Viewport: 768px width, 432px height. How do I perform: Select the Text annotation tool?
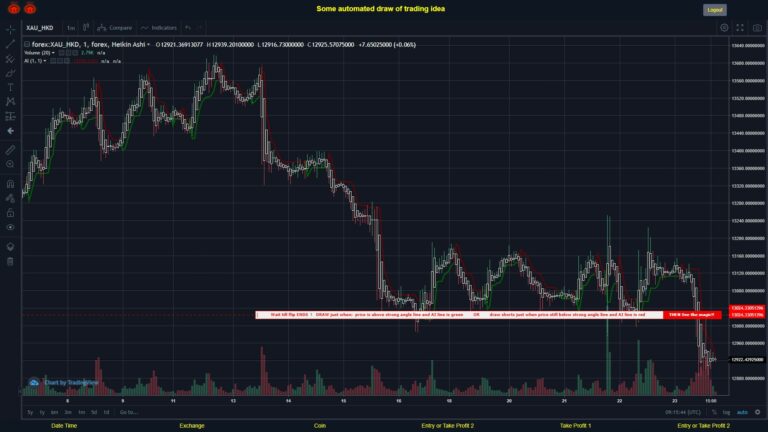pos(10,88)
